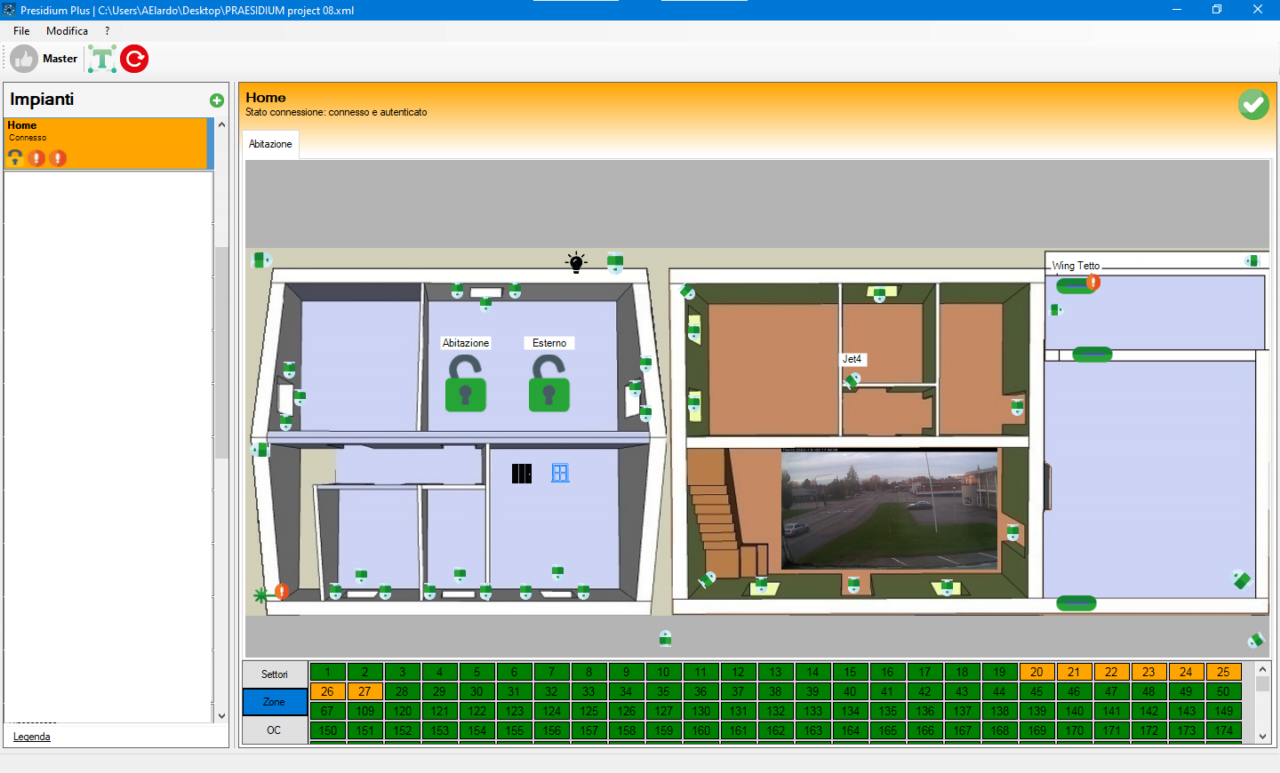Click the light bulb icon on floor plan

click(576, 263)
